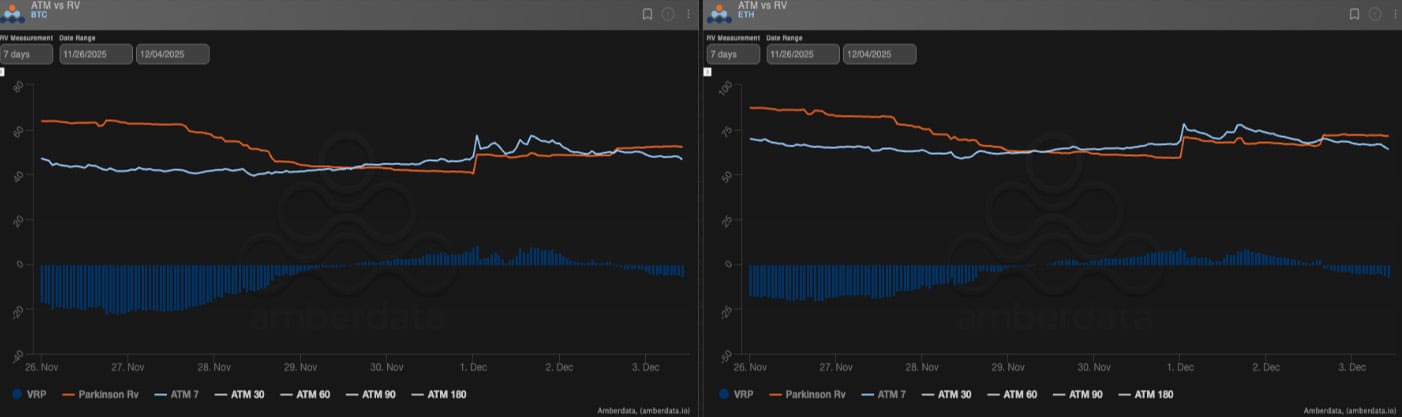Open info icon on BTC chart
This screenshot has width=1402, height=417.
[669, 14]
